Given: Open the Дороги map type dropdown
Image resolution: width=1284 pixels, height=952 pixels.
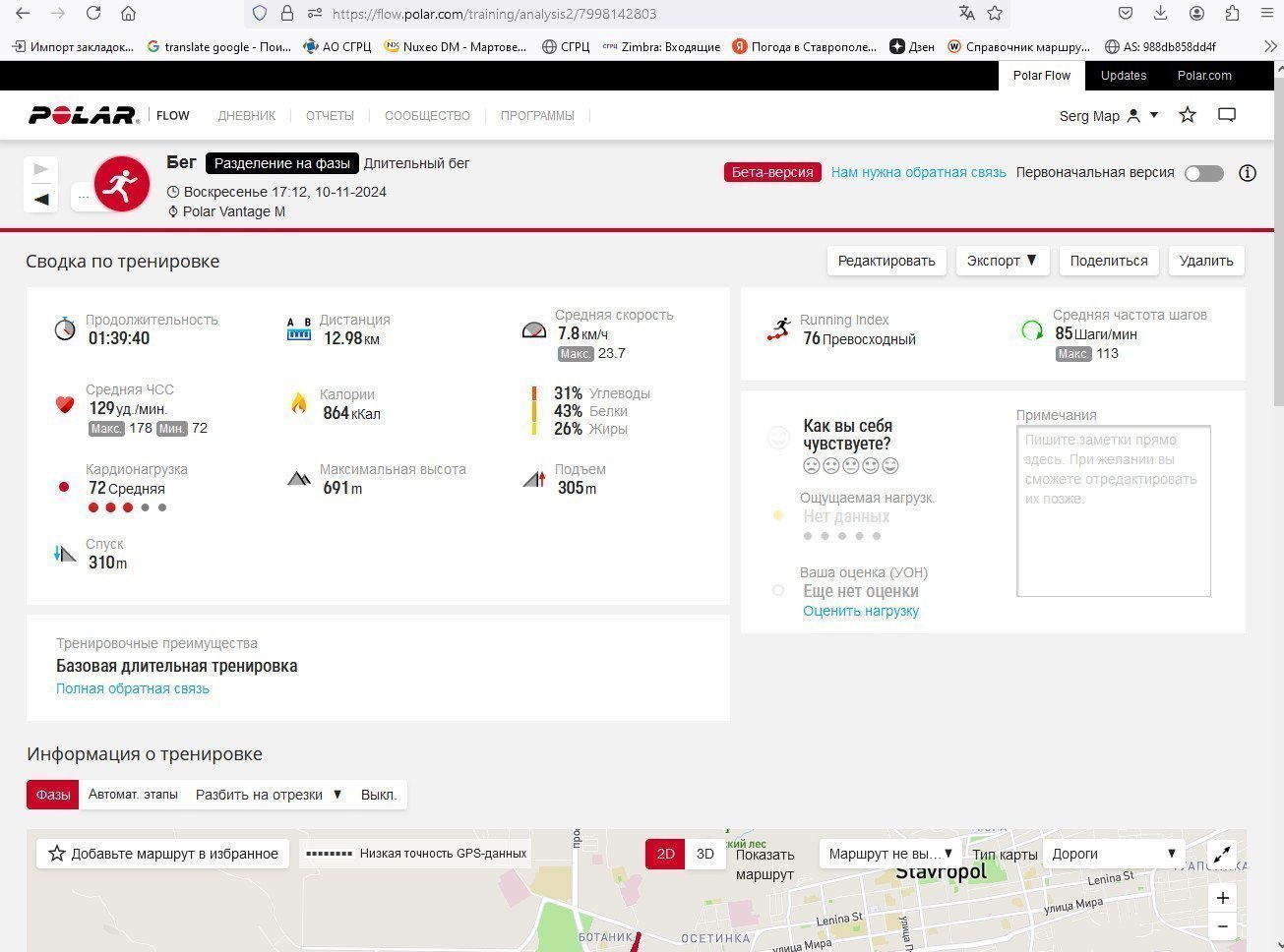Looking at the screenshot, I should tap(1114, 854).
